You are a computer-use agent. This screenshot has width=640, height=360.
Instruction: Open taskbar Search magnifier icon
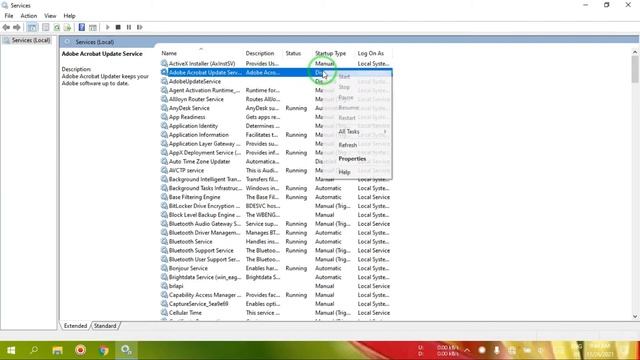(x=34, y=350)
